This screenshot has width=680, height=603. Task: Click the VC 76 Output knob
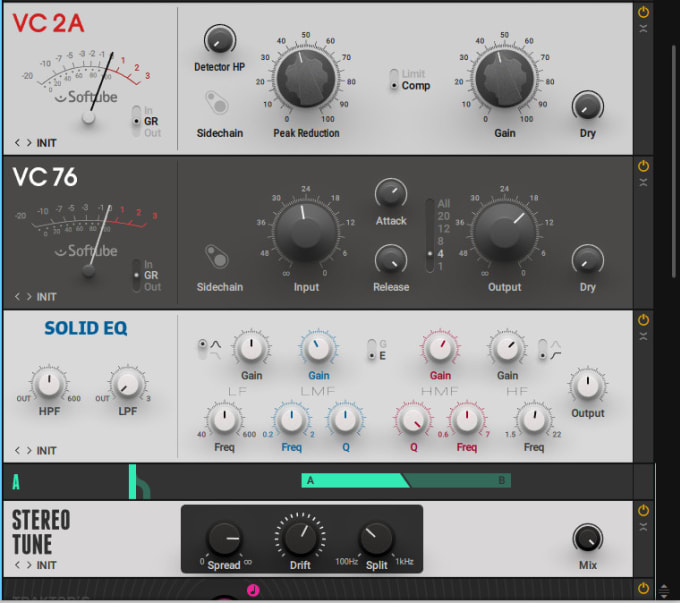click(x=504, y=233)
